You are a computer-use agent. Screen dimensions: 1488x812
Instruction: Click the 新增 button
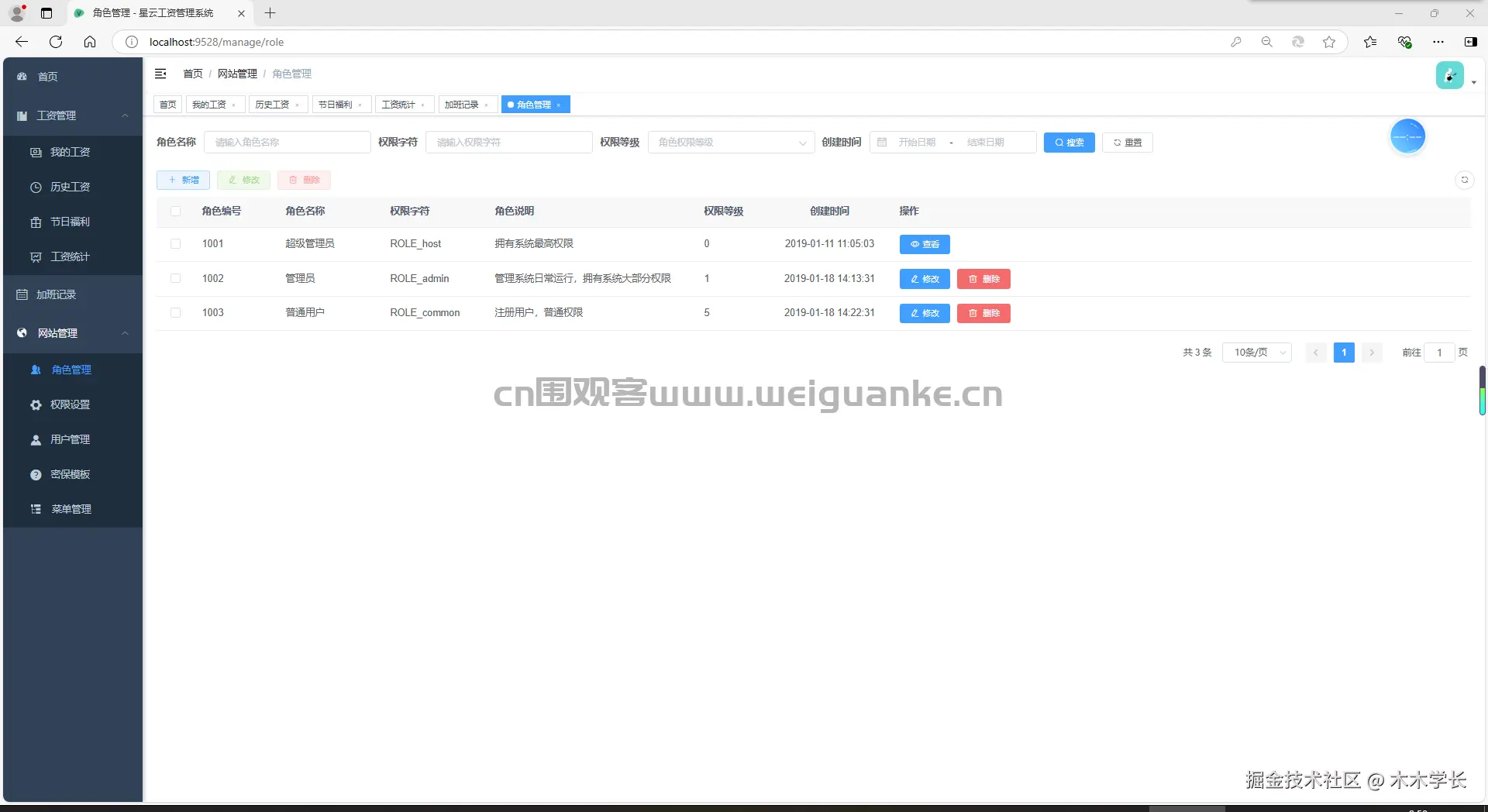tap(183, 181)
